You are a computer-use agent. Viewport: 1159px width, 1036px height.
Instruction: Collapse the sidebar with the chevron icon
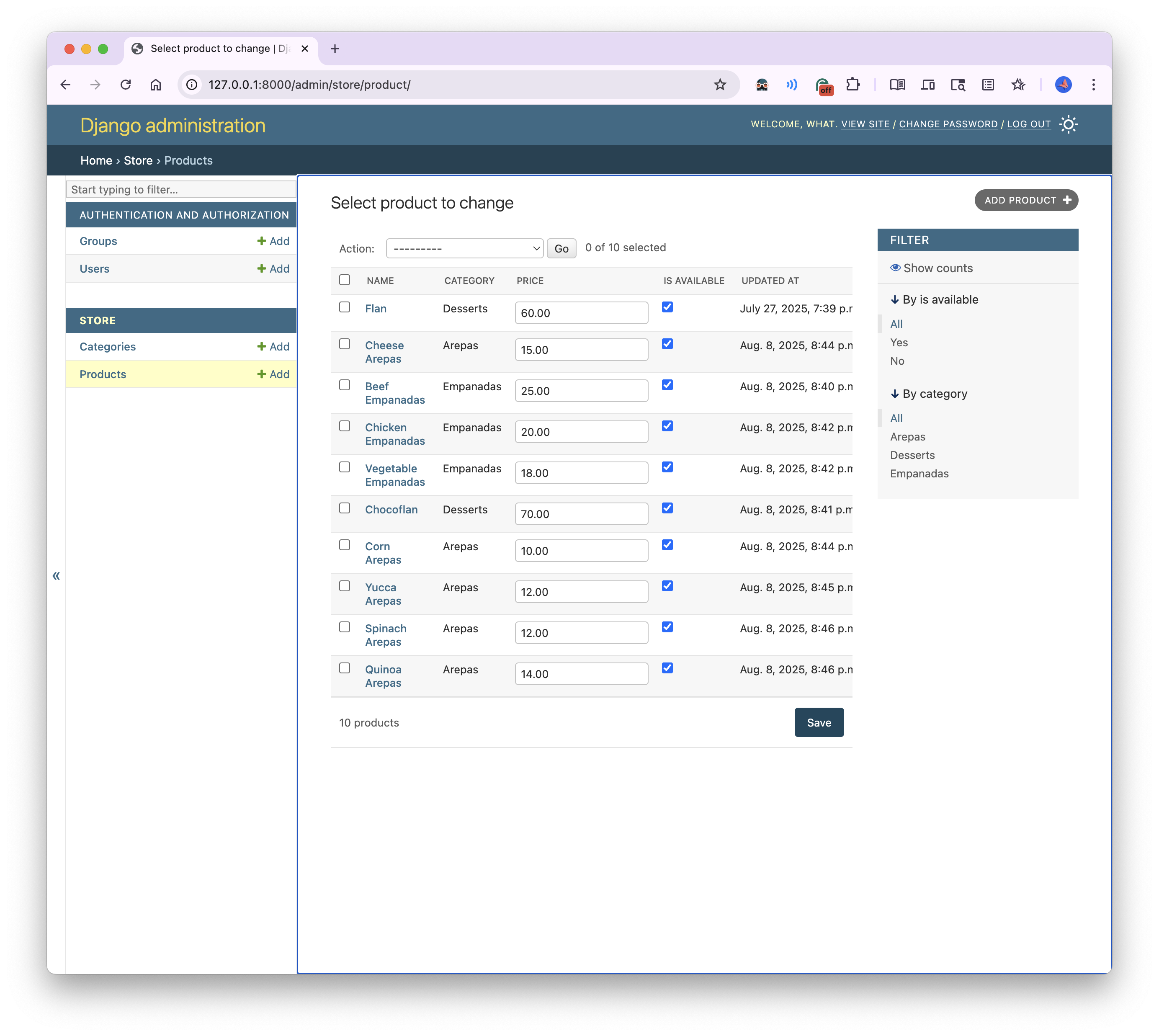coord(57,575)
